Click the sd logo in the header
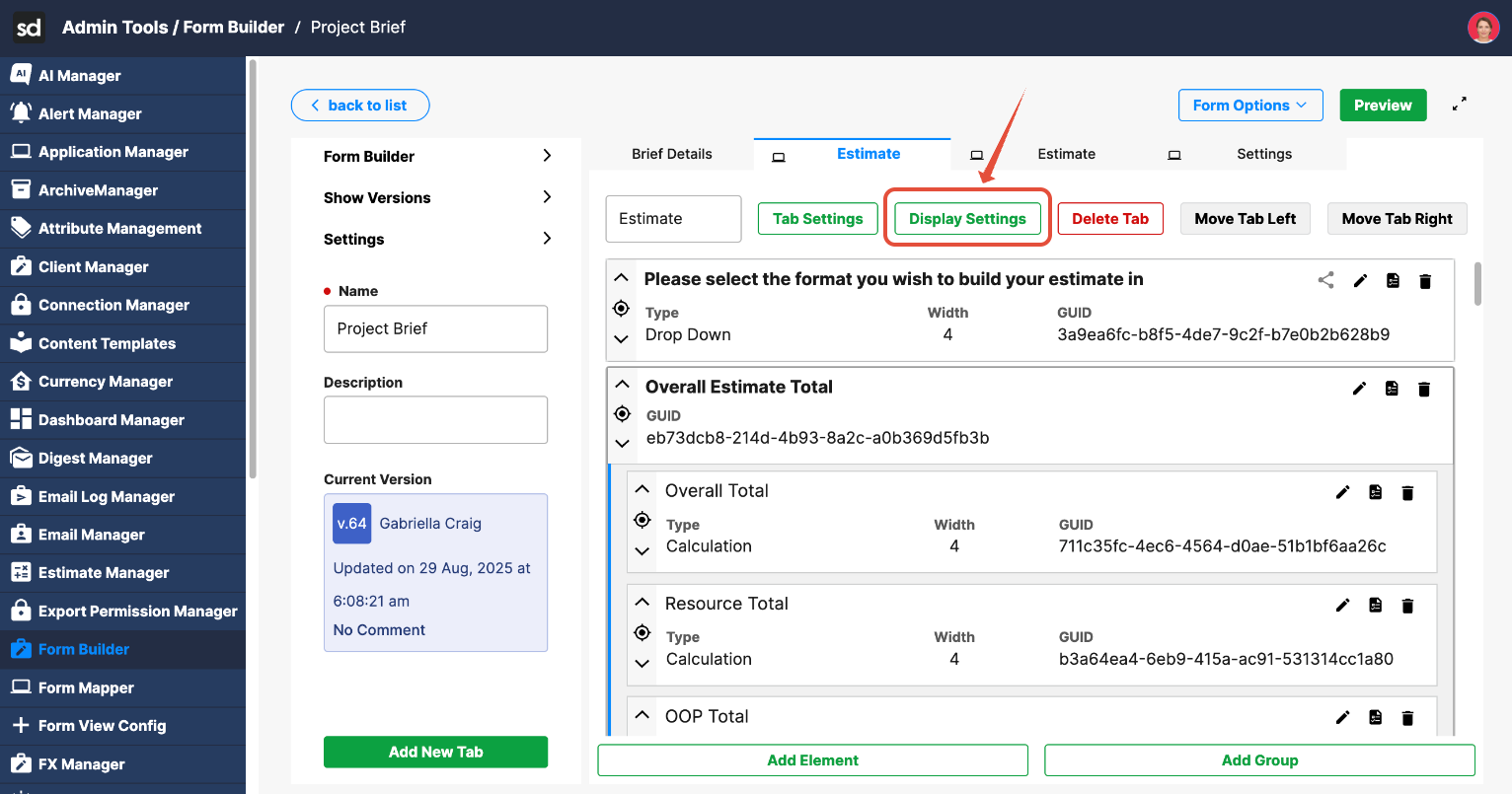Image resolution: width=1512 pixels, height=794 pixels. point(29,28)
